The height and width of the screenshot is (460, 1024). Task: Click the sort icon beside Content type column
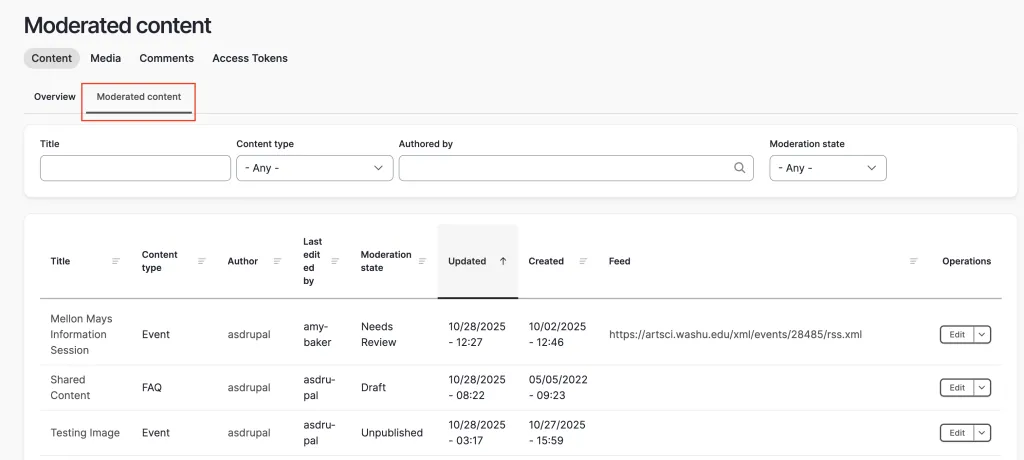[202, 261]
